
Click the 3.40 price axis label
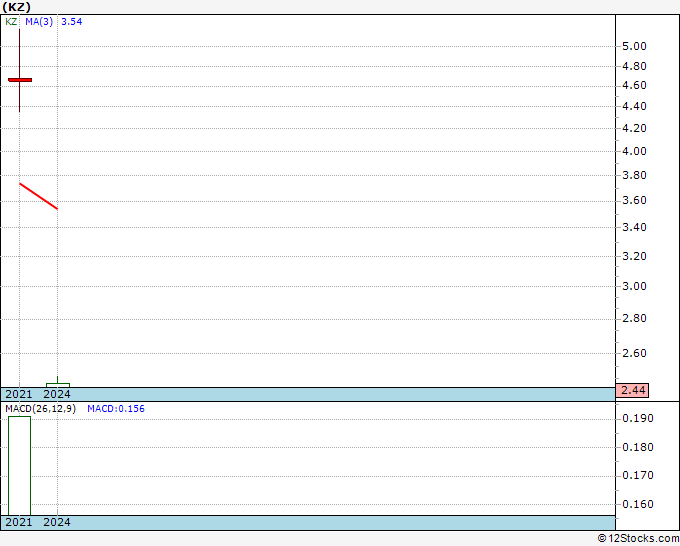634,227
